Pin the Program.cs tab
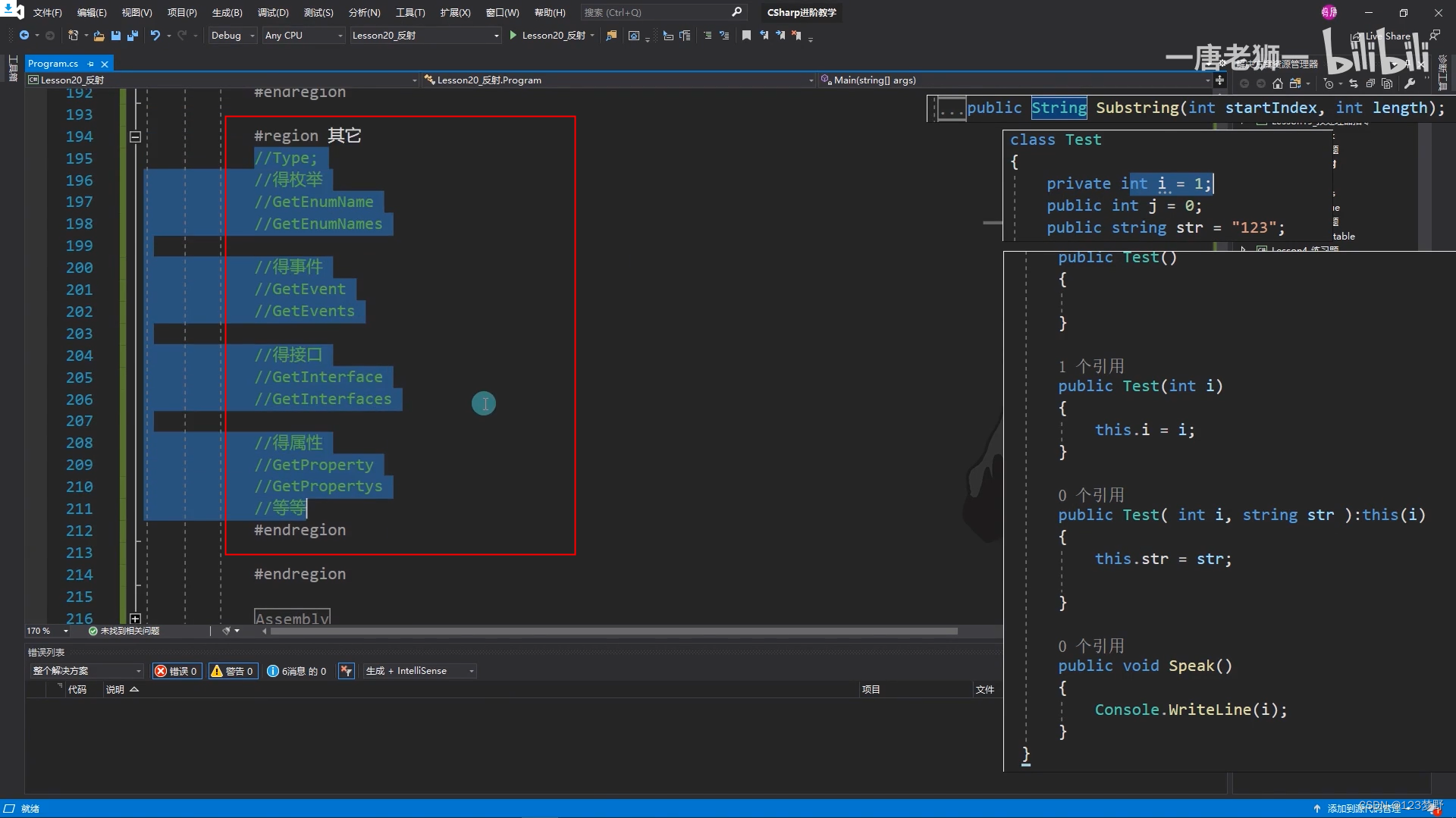Image resolution: width=1456 pixels, height=818 pixels. [x=90, y=64]
